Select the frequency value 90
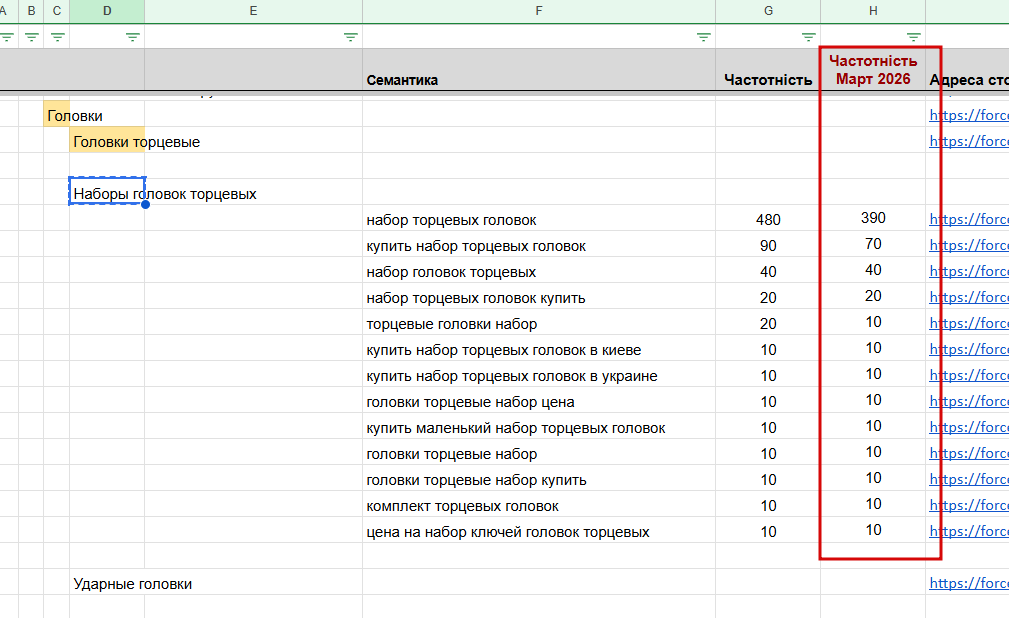Image resolution: width=1009 pixels, height=618 pixels. pyautogui.click(x=768, y=246)
